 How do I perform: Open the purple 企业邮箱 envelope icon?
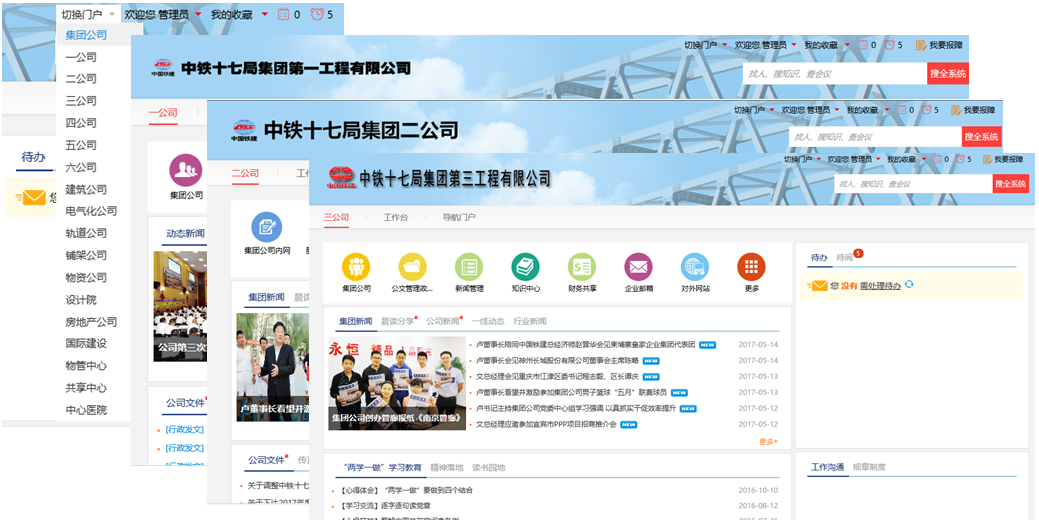tap(638, 267)
